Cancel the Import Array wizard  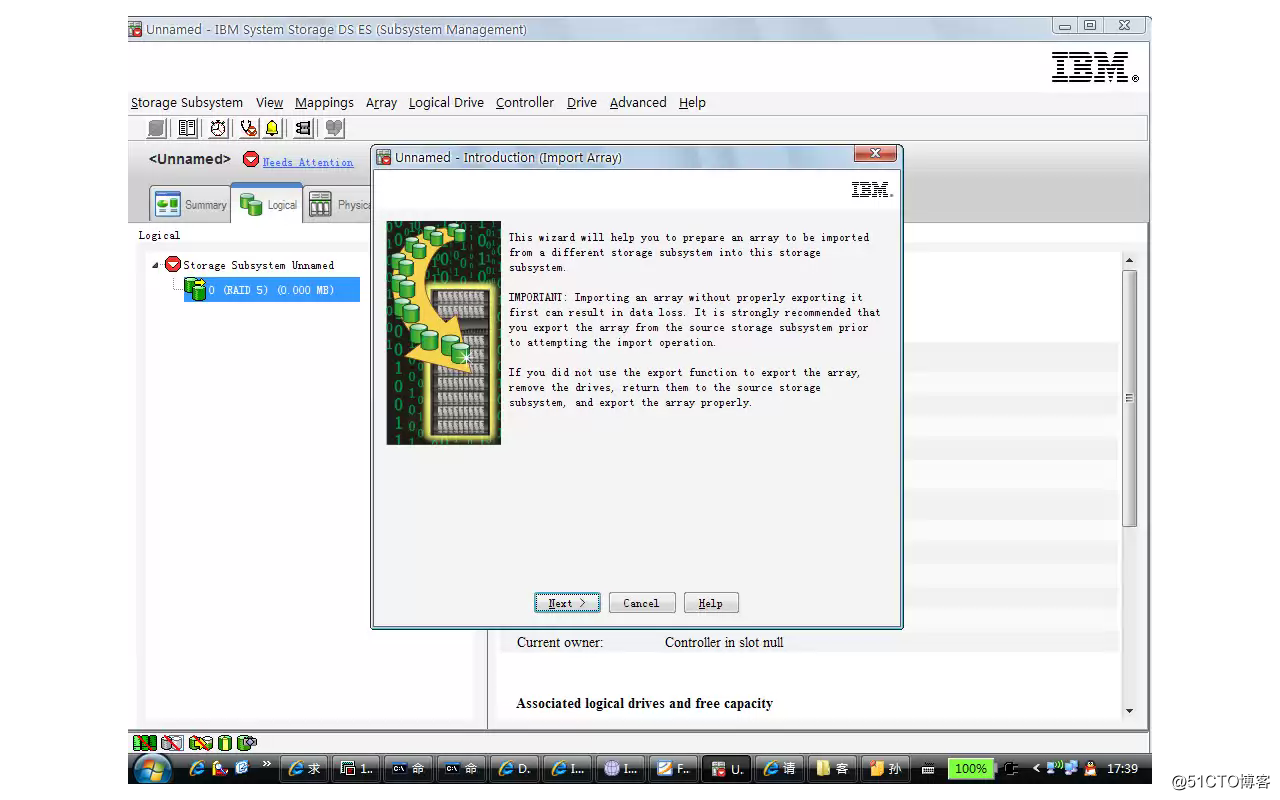click(x=641, y=603)
